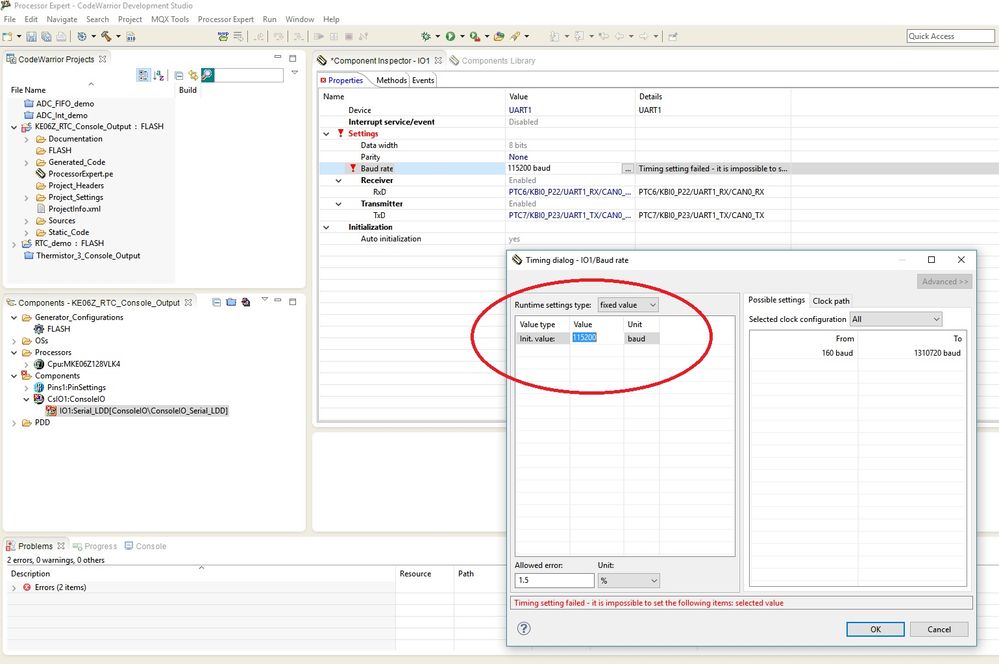
Task: Open the MQX Tools menu
Action: 170,19
